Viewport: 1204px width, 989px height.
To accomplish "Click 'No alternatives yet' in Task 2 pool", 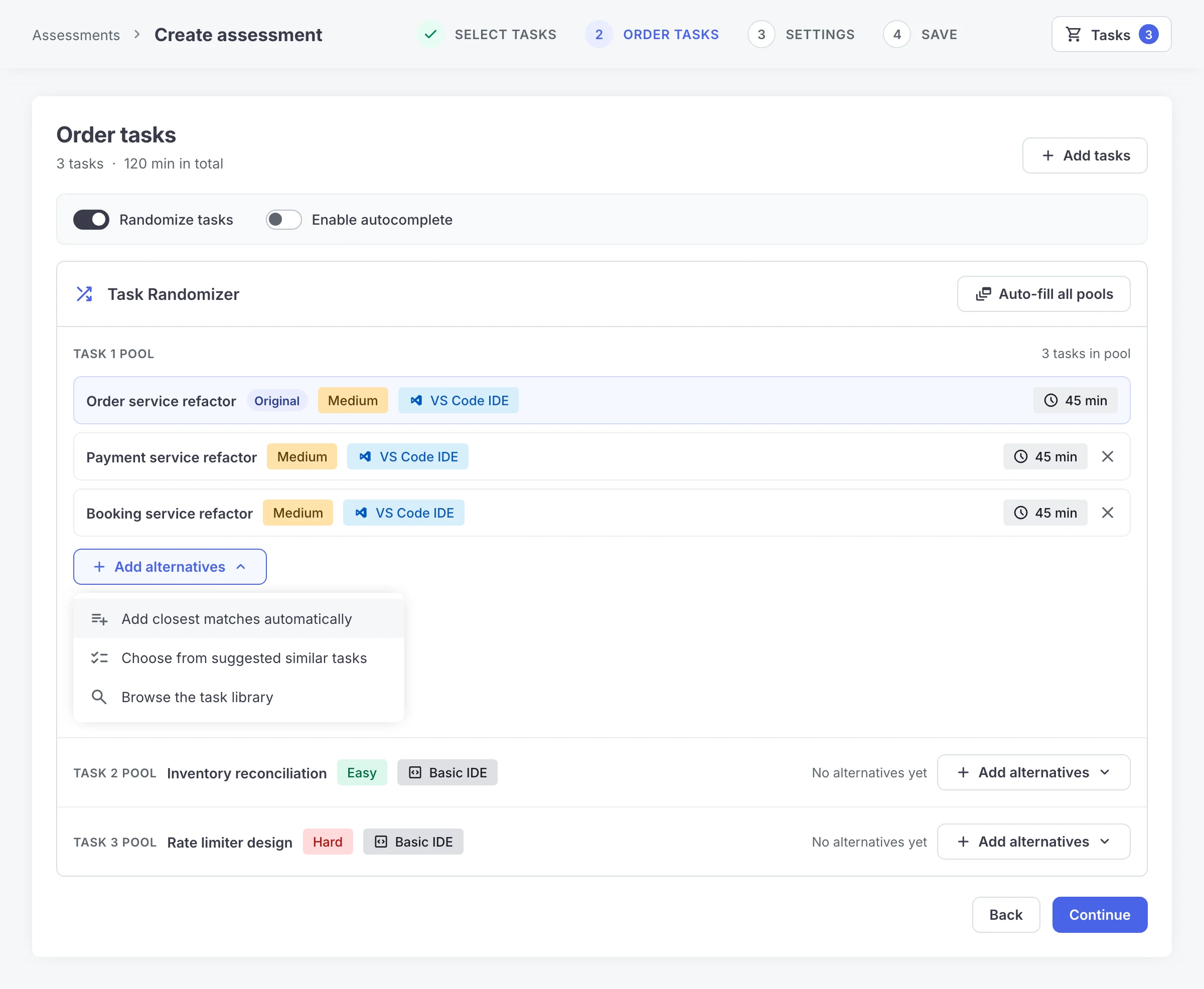I will [869, 773].
